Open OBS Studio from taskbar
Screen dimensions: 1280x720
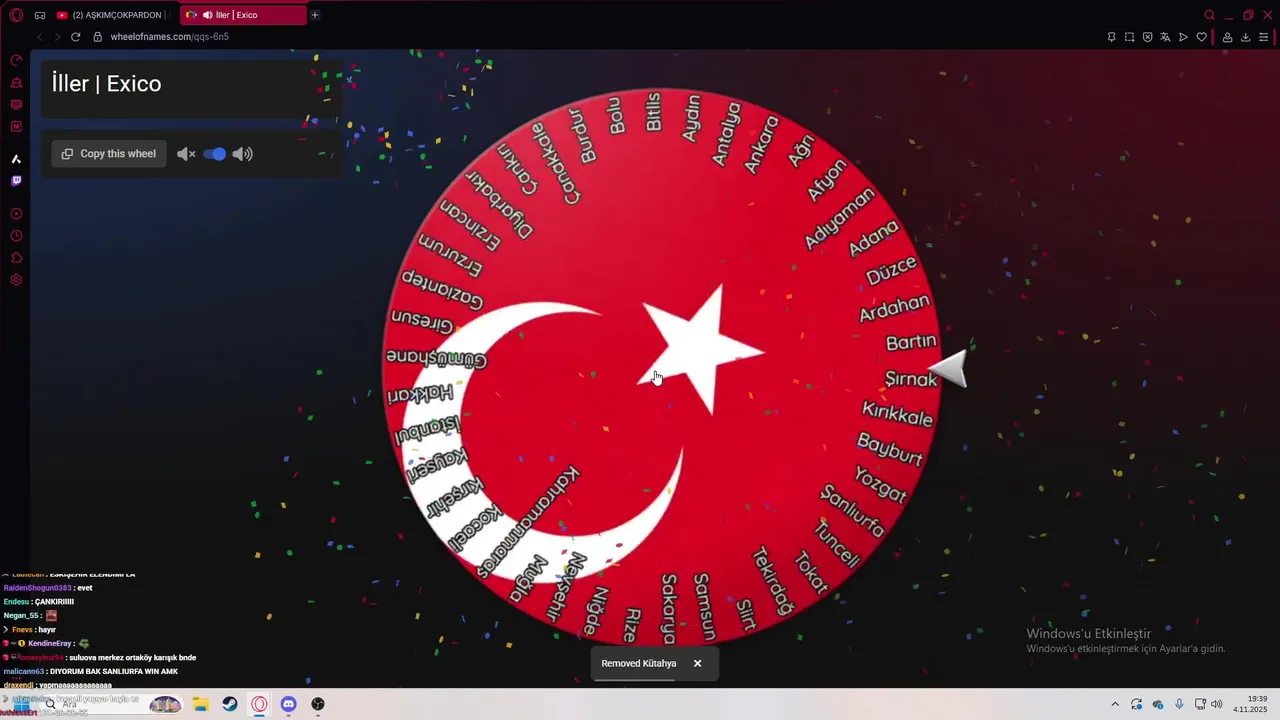tap(318, 704)
